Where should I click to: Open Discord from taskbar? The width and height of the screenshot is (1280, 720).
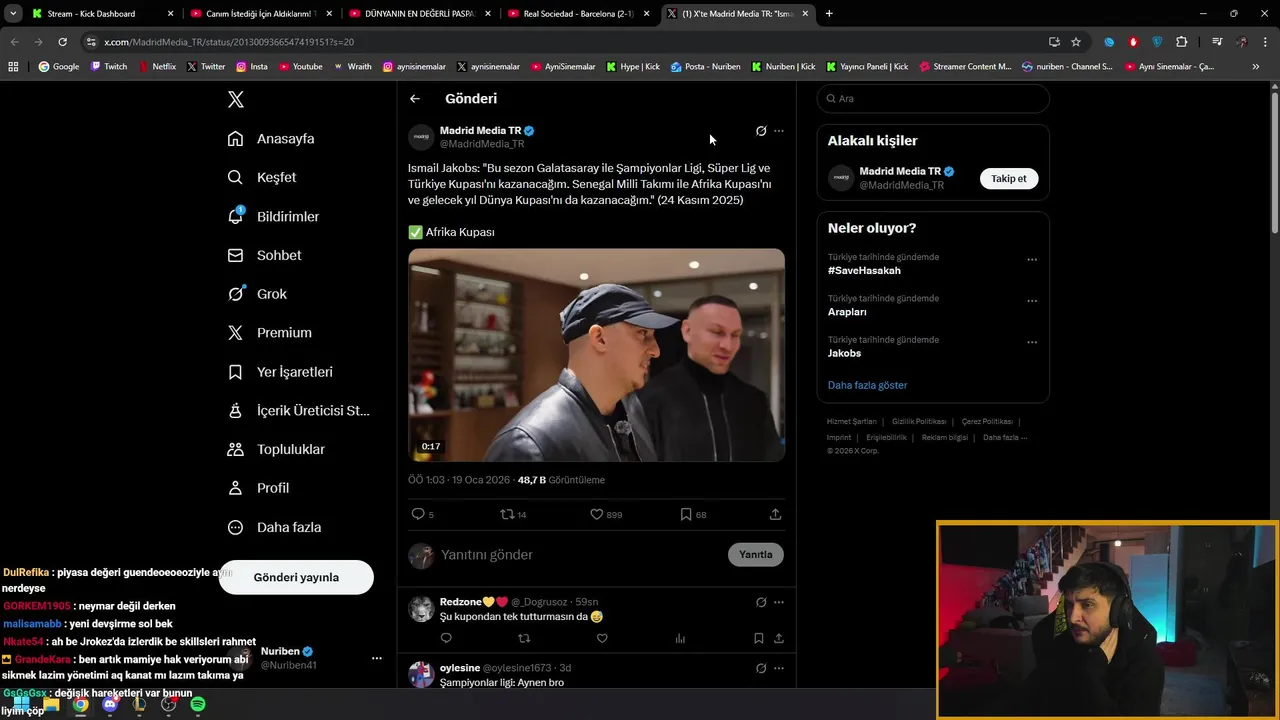(110, 704)
